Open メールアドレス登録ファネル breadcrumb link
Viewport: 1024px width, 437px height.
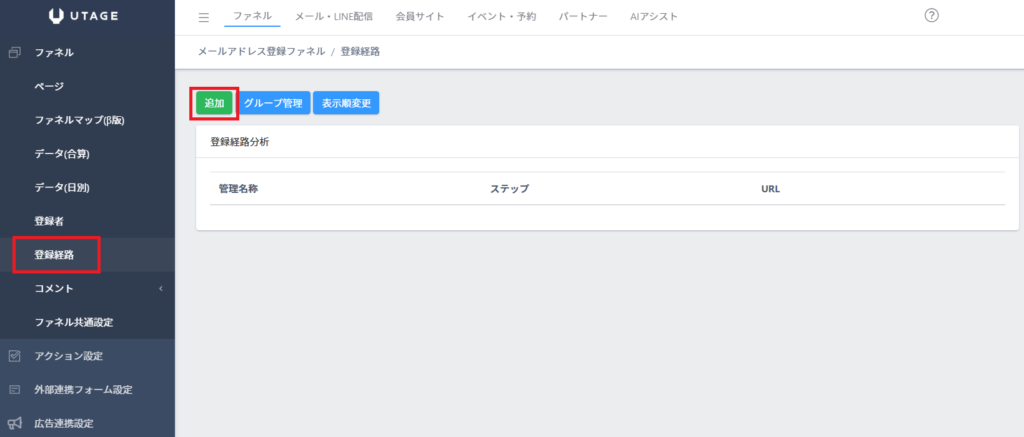click(261, 51)
